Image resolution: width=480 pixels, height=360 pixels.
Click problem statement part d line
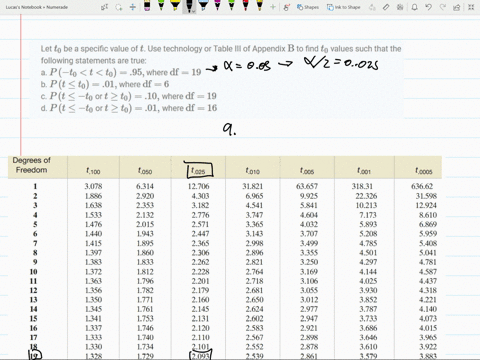pyautogui.click(x=129, y=108)
